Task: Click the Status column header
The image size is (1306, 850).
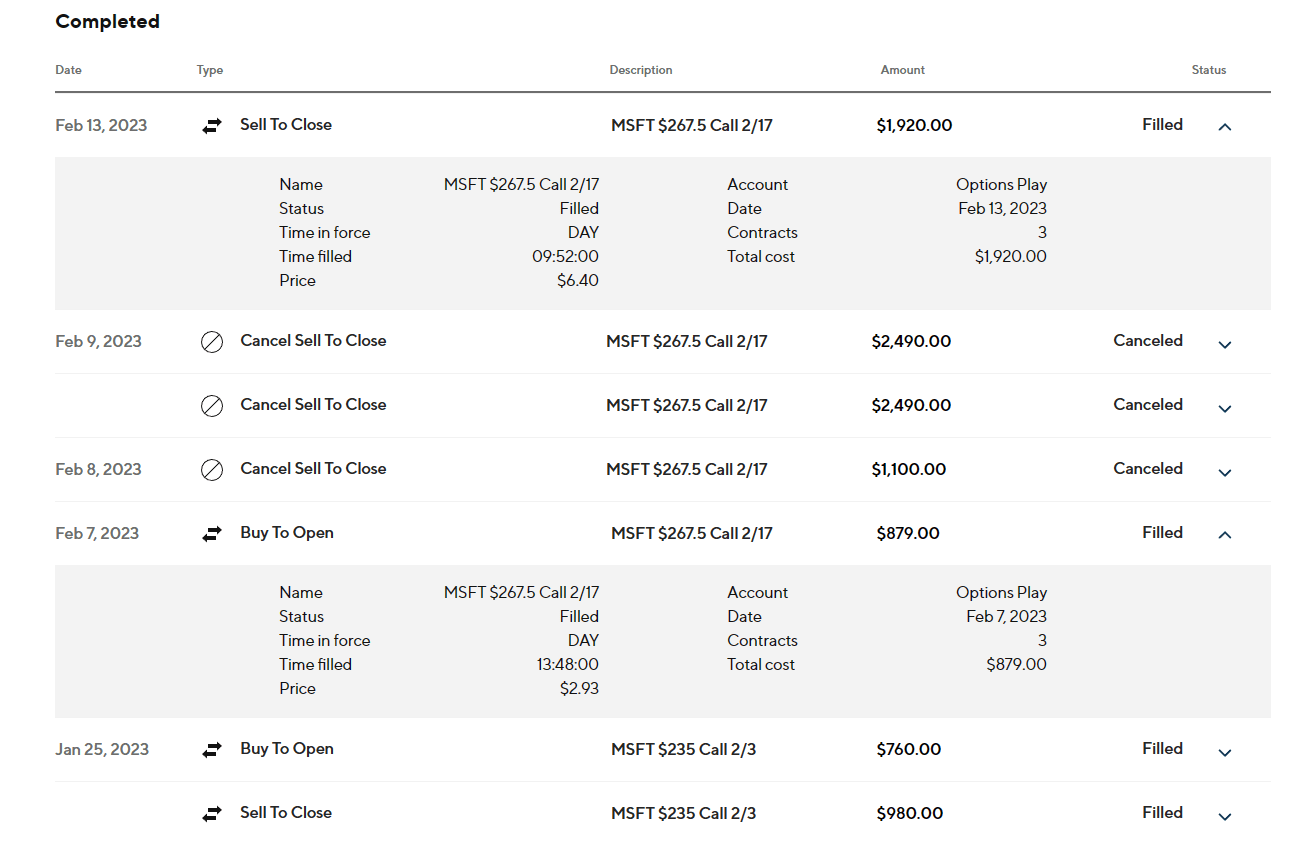Action: [x=1208, y=70]
